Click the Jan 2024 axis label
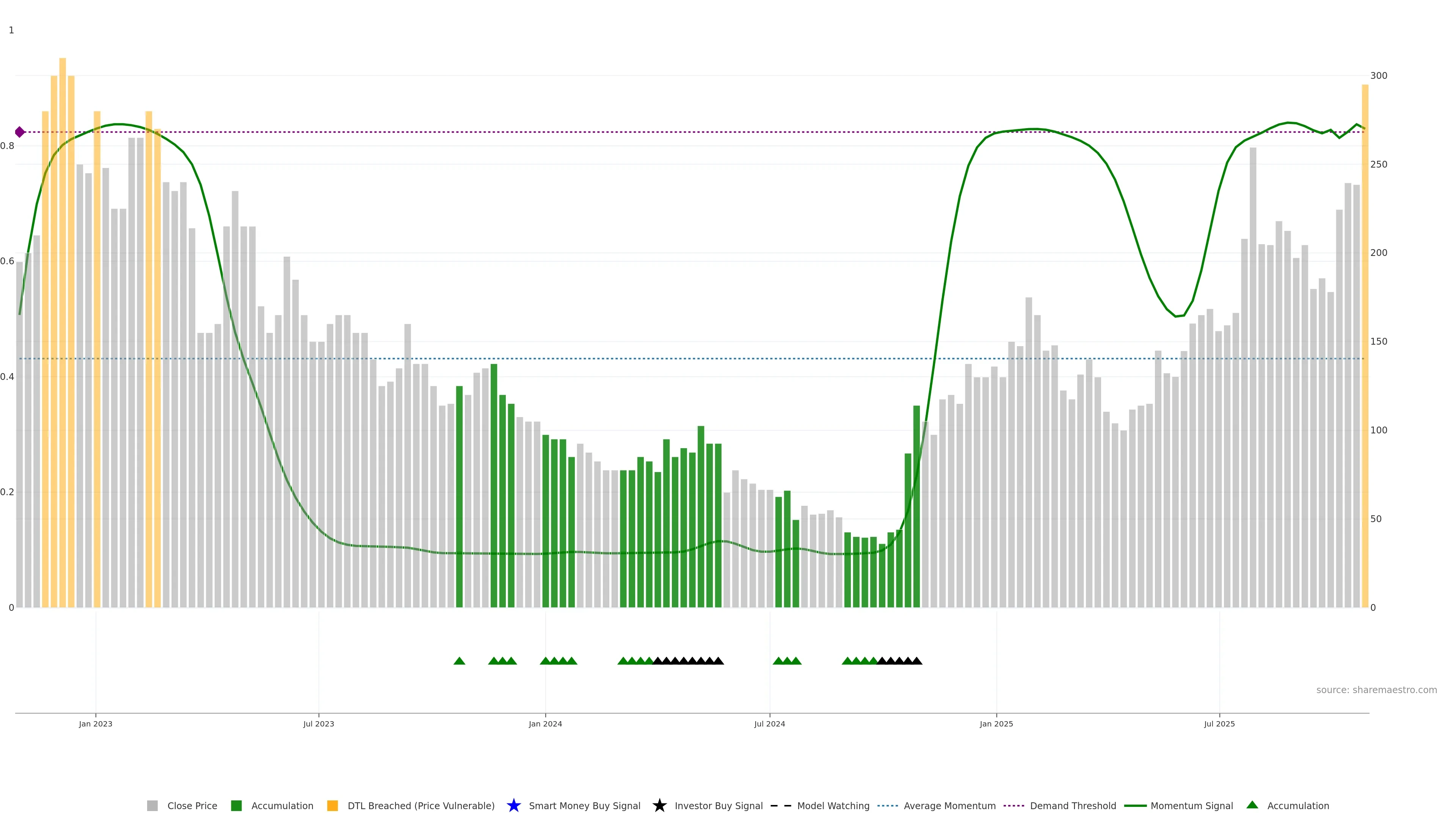 pyautogui.click(x=545, y=723)
